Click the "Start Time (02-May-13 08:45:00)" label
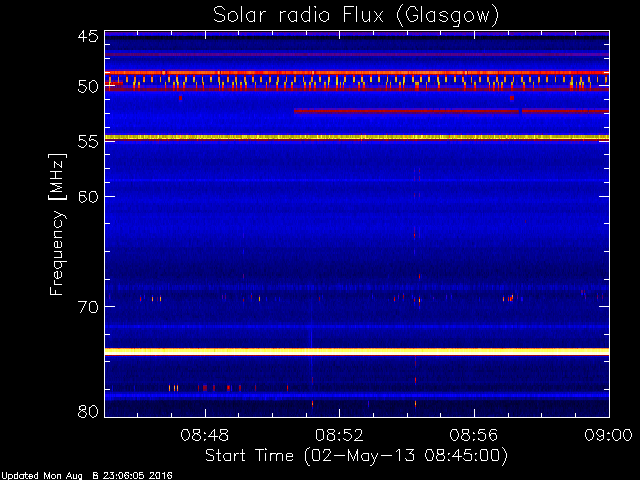 click(x=356, y=456)
